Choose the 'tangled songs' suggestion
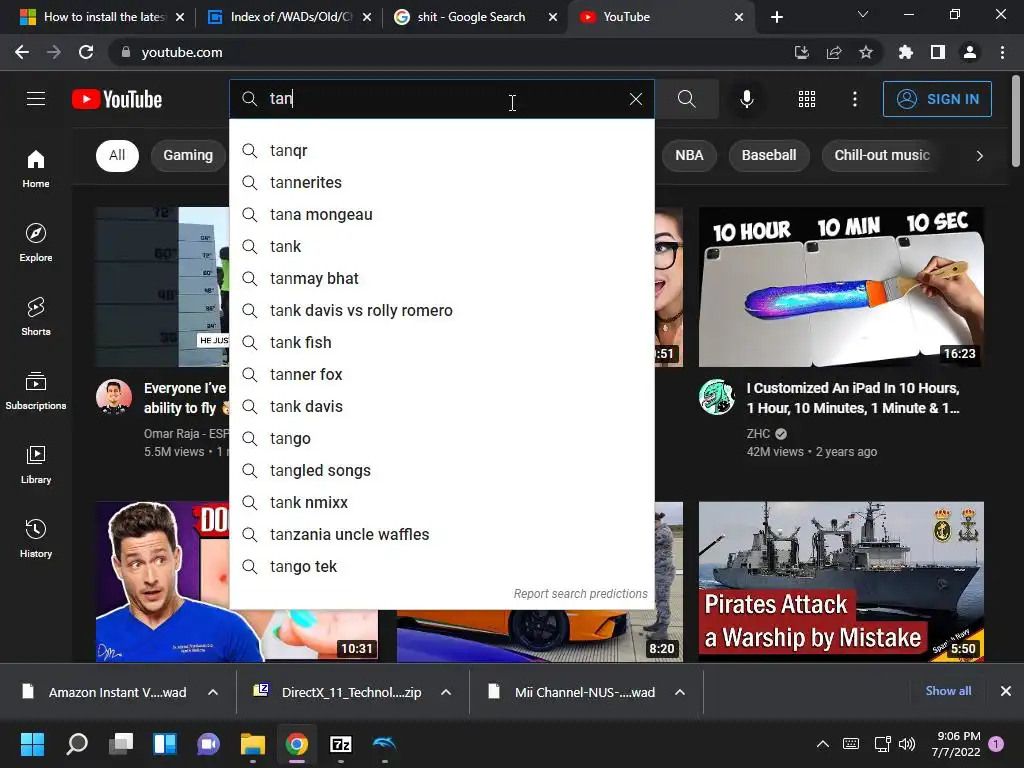1024x768 pixels. (x=441, y=471)
